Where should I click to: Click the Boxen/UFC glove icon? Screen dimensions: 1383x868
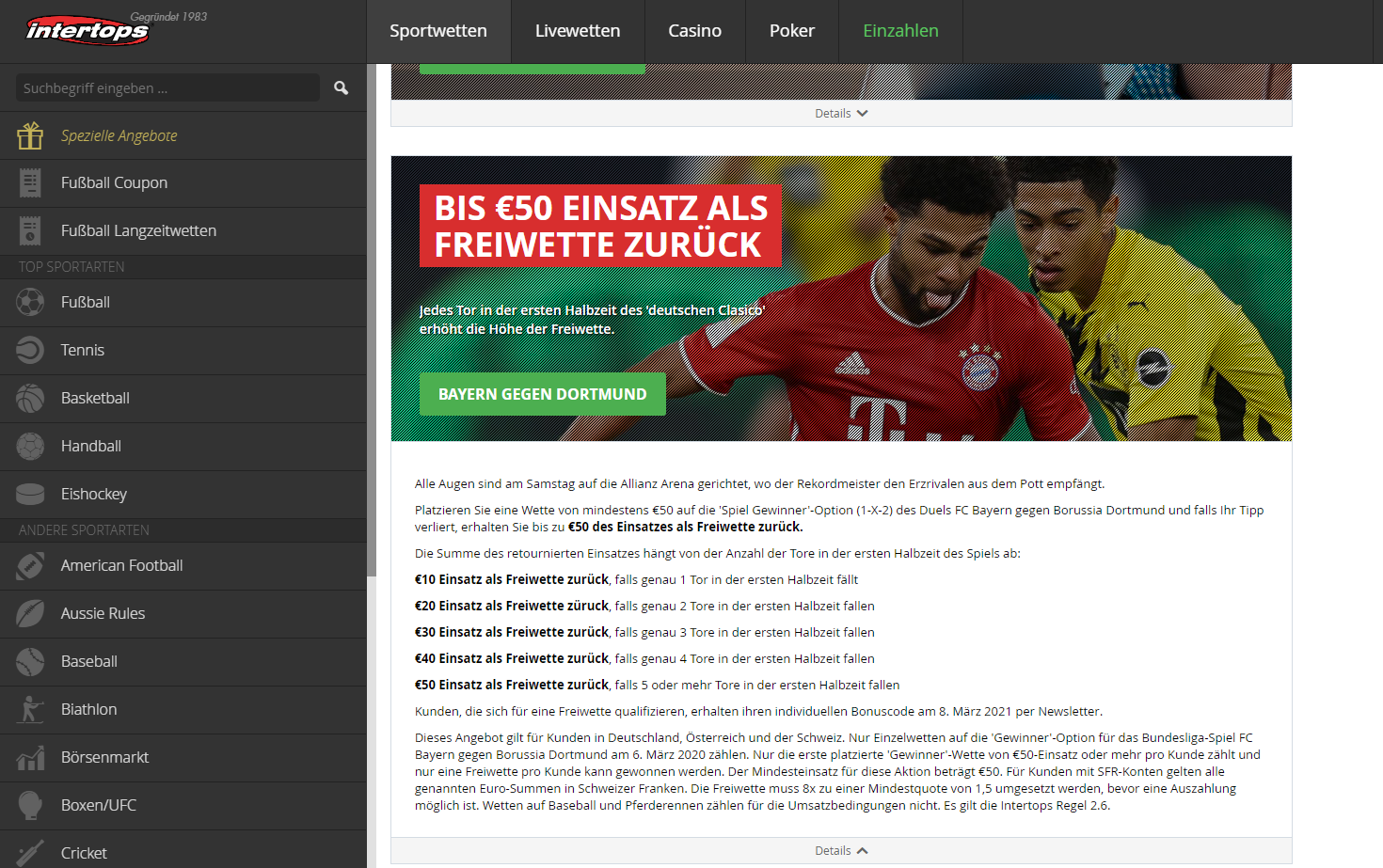pos(30,805)
